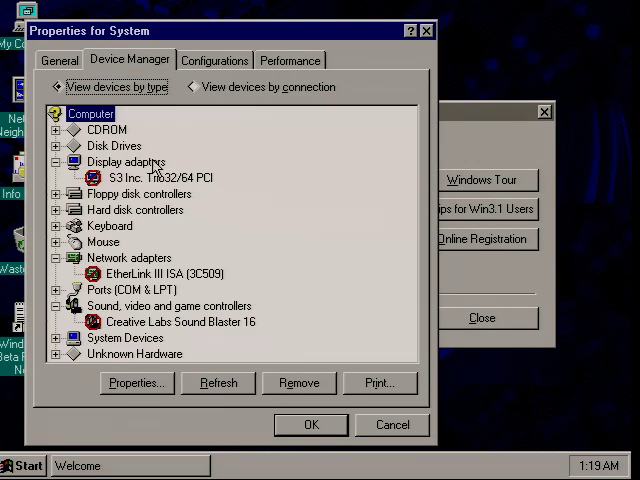The image size is (640, 480).
Task: Expand the CDROM branch
Action: 56,130
